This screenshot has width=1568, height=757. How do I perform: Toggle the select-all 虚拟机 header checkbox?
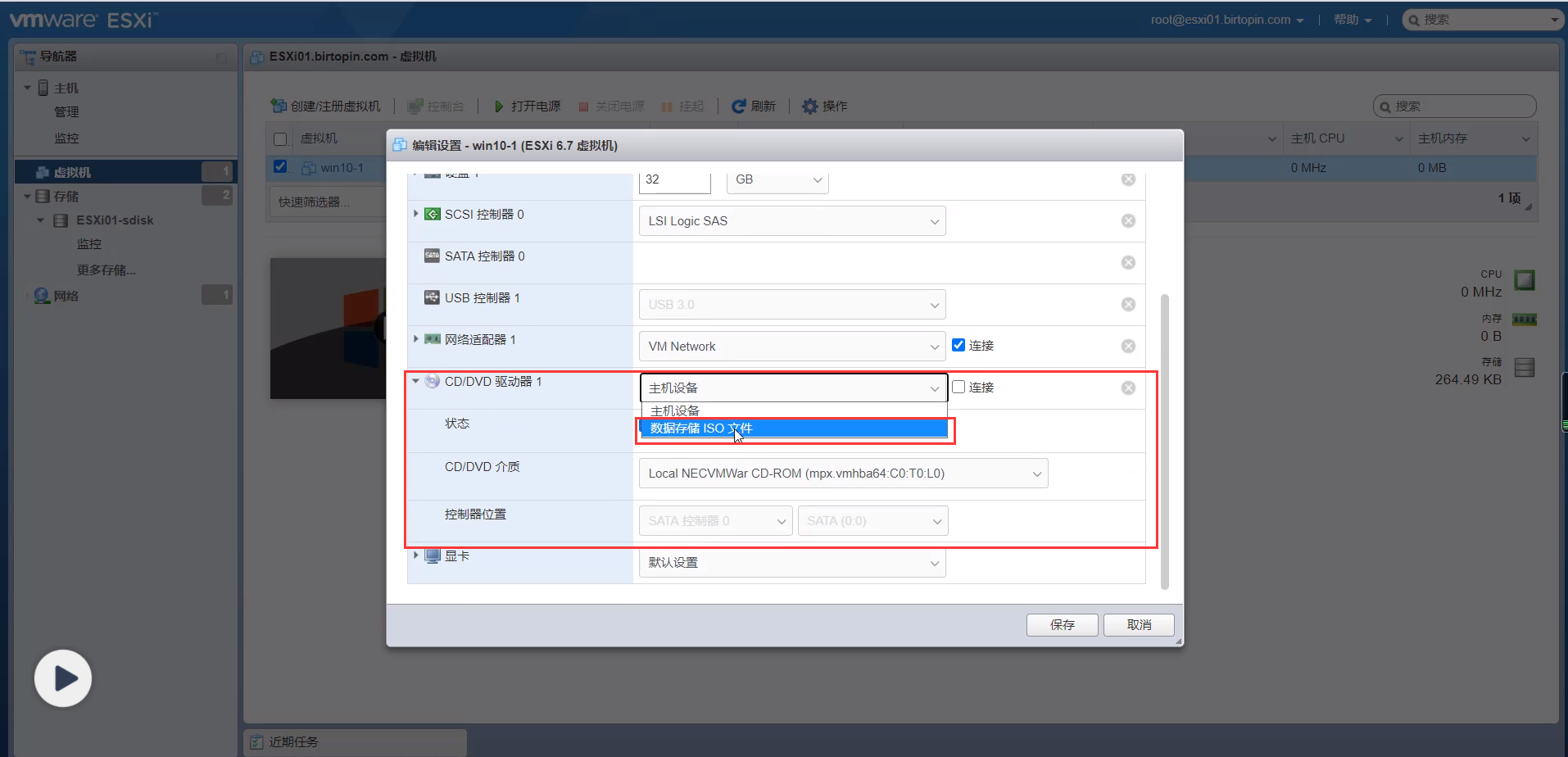click(x=280, y=139)
